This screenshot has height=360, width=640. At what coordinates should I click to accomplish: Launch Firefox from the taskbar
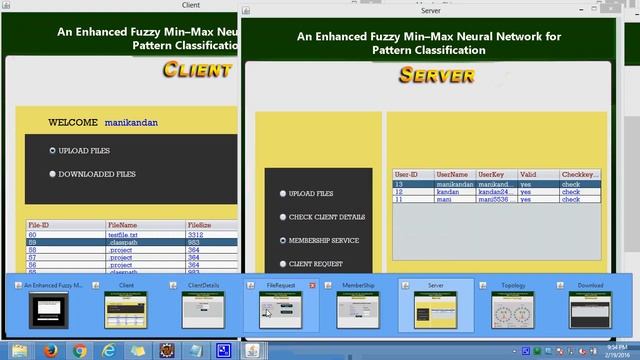pyautogui.click(x=50, y=351)
